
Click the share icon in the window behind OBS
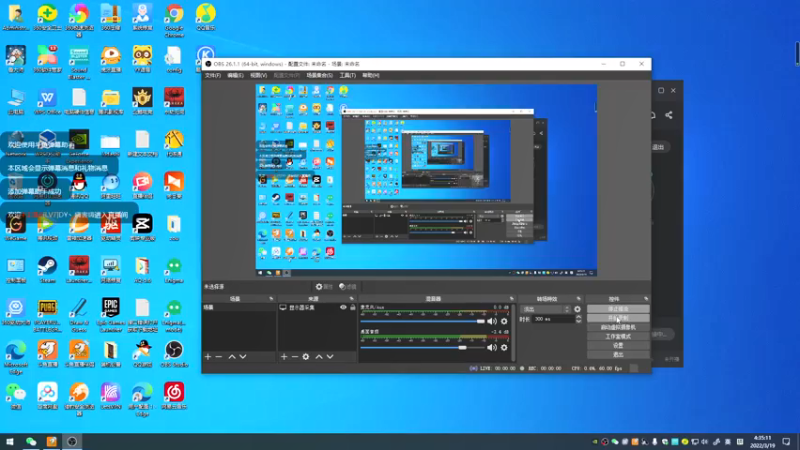click(668, 115)
